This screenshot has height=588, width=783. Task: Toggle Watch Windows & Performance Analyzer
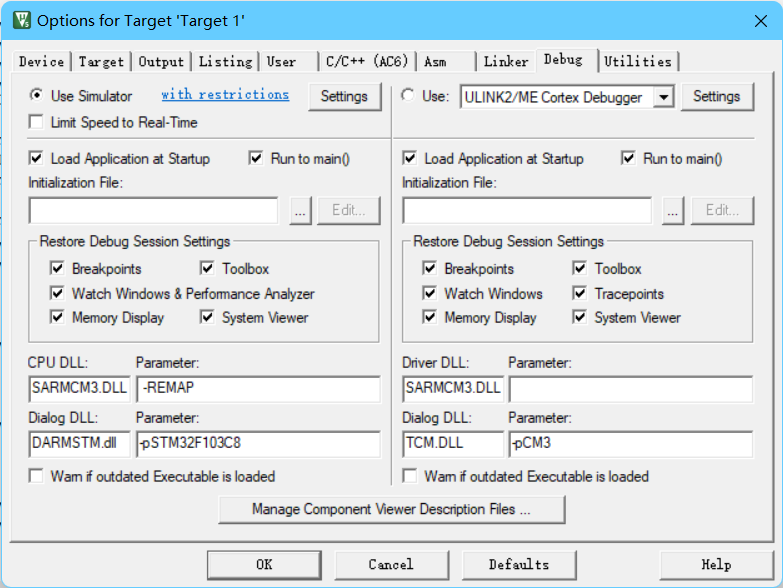pyautogui.click(x=57, y=293)
